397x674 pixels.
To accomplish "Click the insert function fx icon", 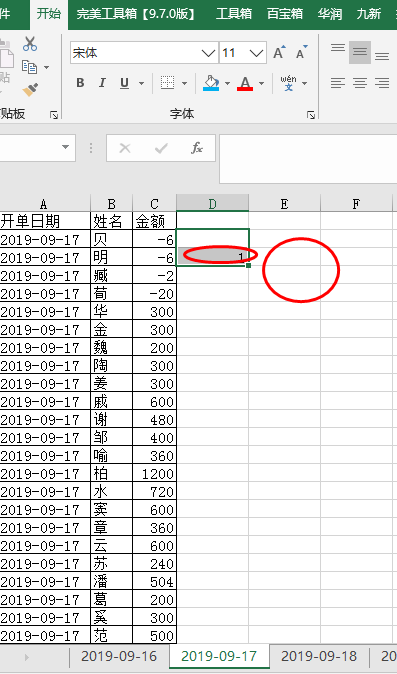I will pyautogui.click(x=197, y=148).
